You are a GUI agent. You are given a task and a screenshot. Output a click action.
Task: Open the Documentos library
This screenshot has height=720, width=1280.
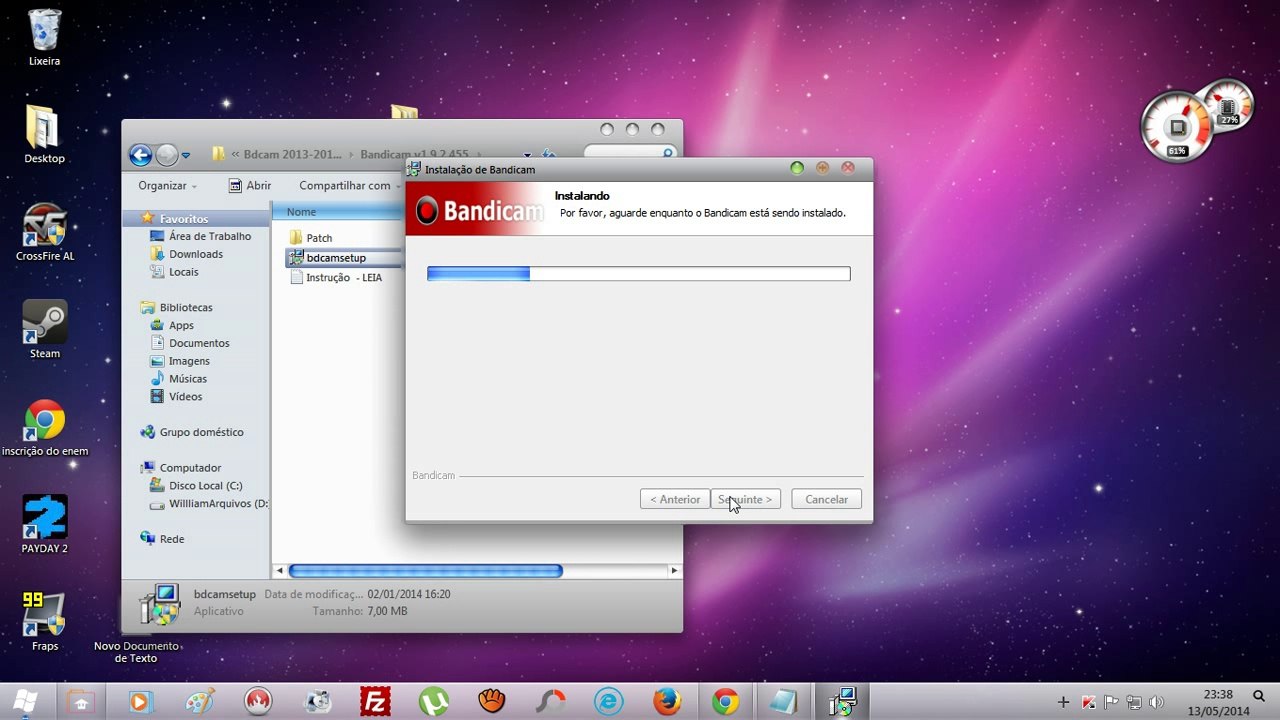pos(199,343)
